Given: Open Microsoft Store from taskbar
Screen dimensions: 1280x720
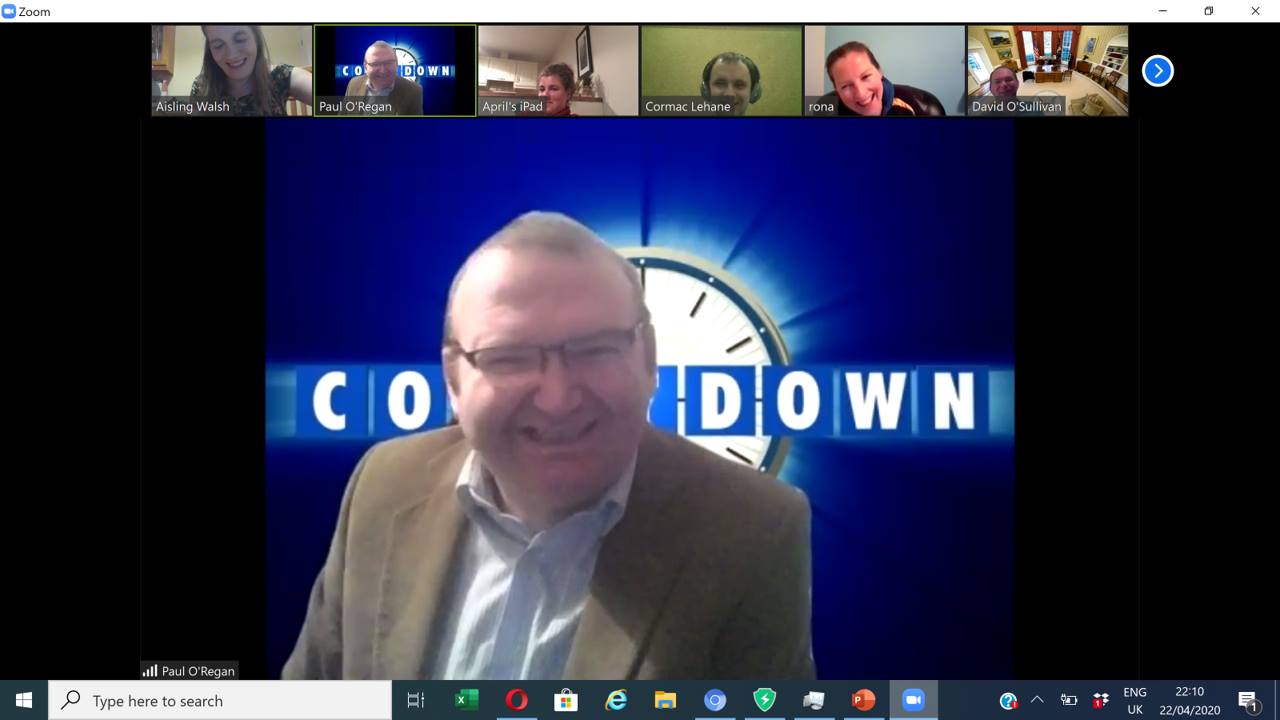Looking at the screenshot, I should [566, 700].
